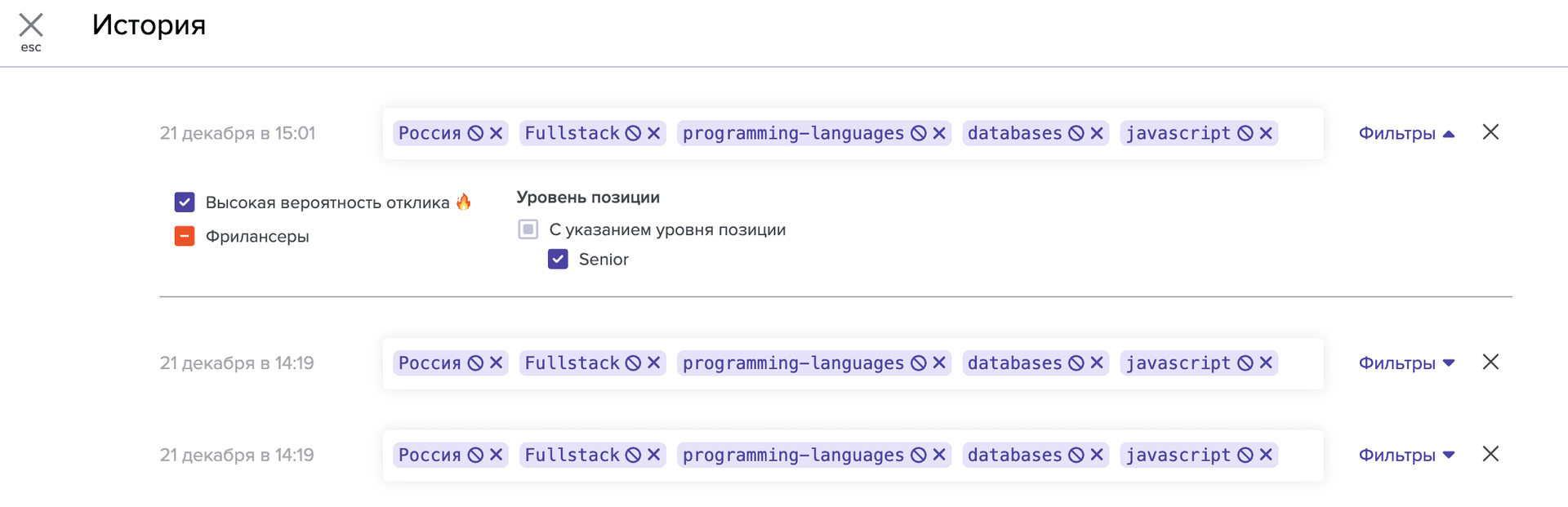This screenshot has width=1568, height=507.
Task: Exclude Fullstack tag in last history entry
Action: coord(633,456)
